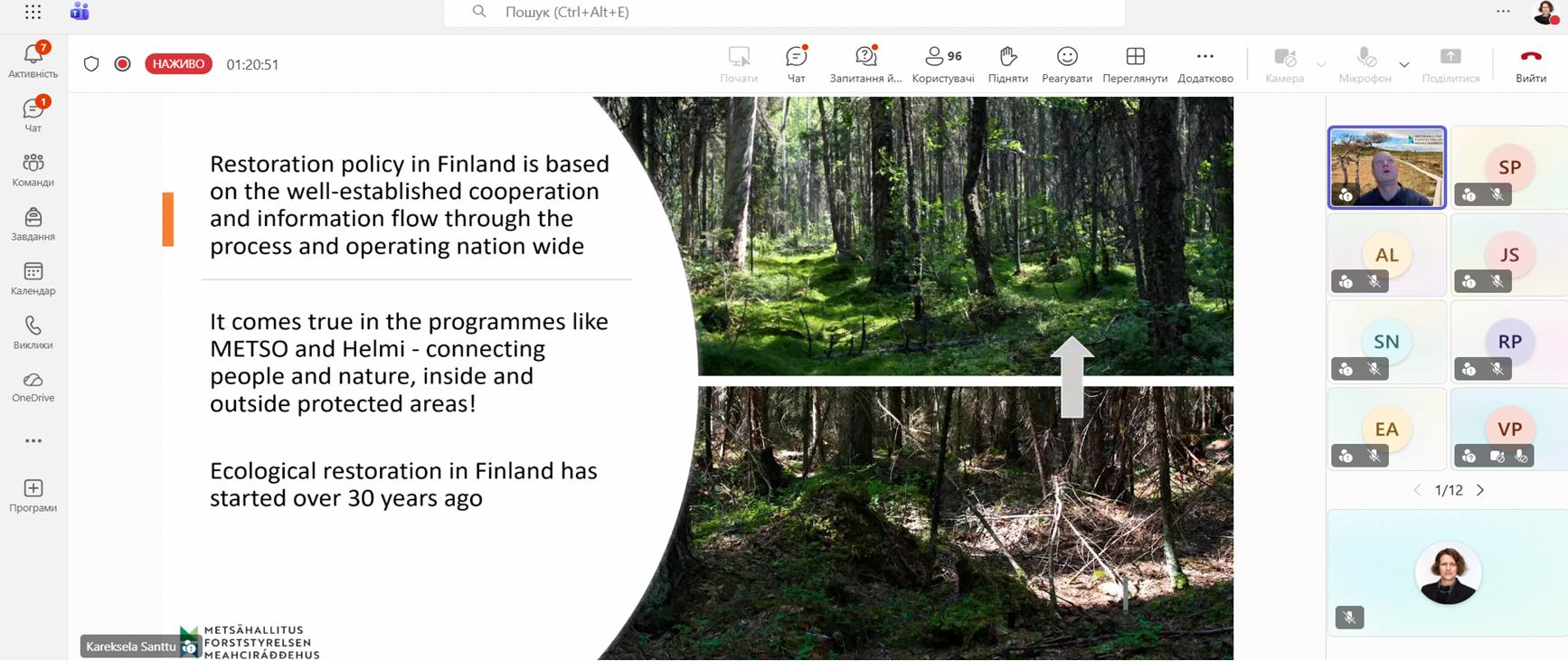Viewport: 1568px width, 661px height.
Task: Click the presenter name label Kareksela Santtu
Action: point(131,647)
